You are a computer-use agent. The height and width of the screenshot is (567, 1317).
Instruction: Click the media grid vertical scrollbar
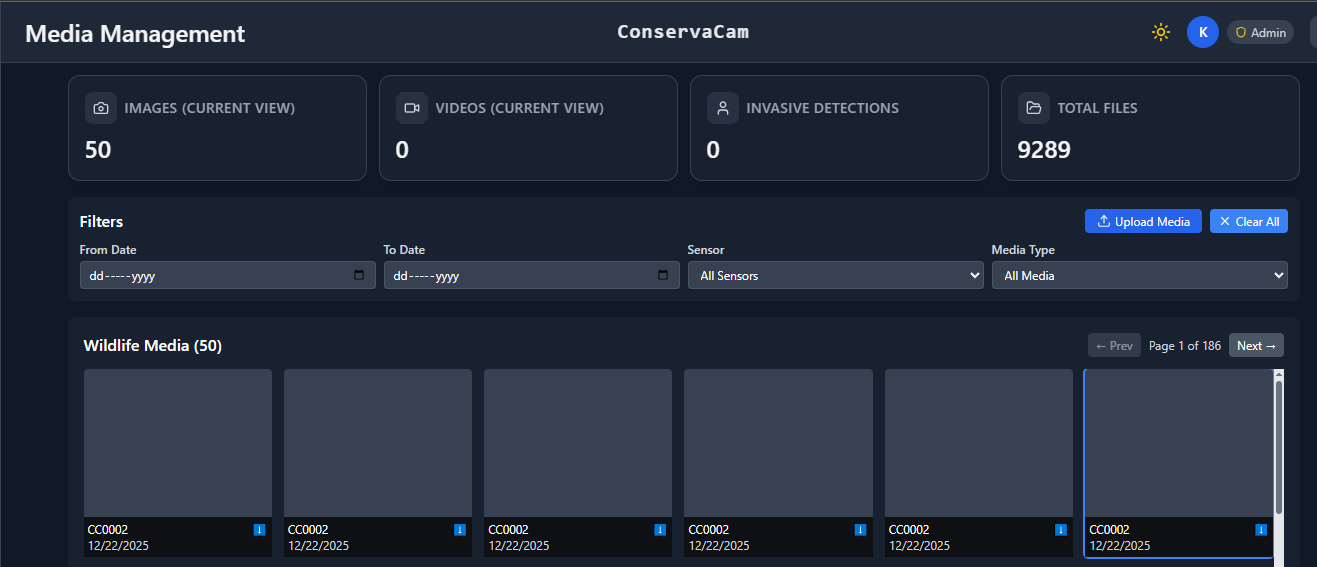pyautogui.click(x=1278, y=445)
